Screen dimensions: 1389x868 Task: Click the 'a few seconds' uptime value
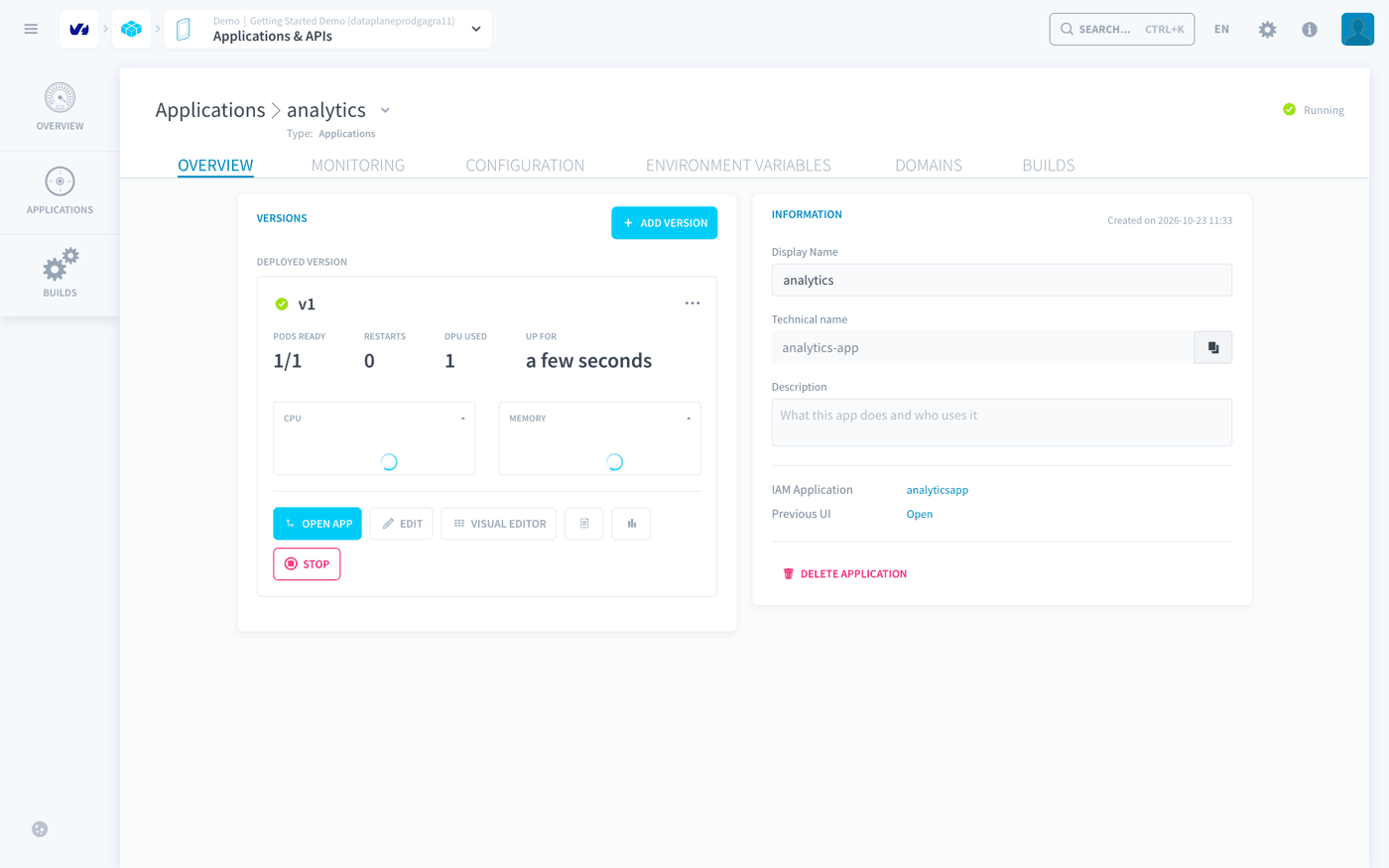pos(588,361)
